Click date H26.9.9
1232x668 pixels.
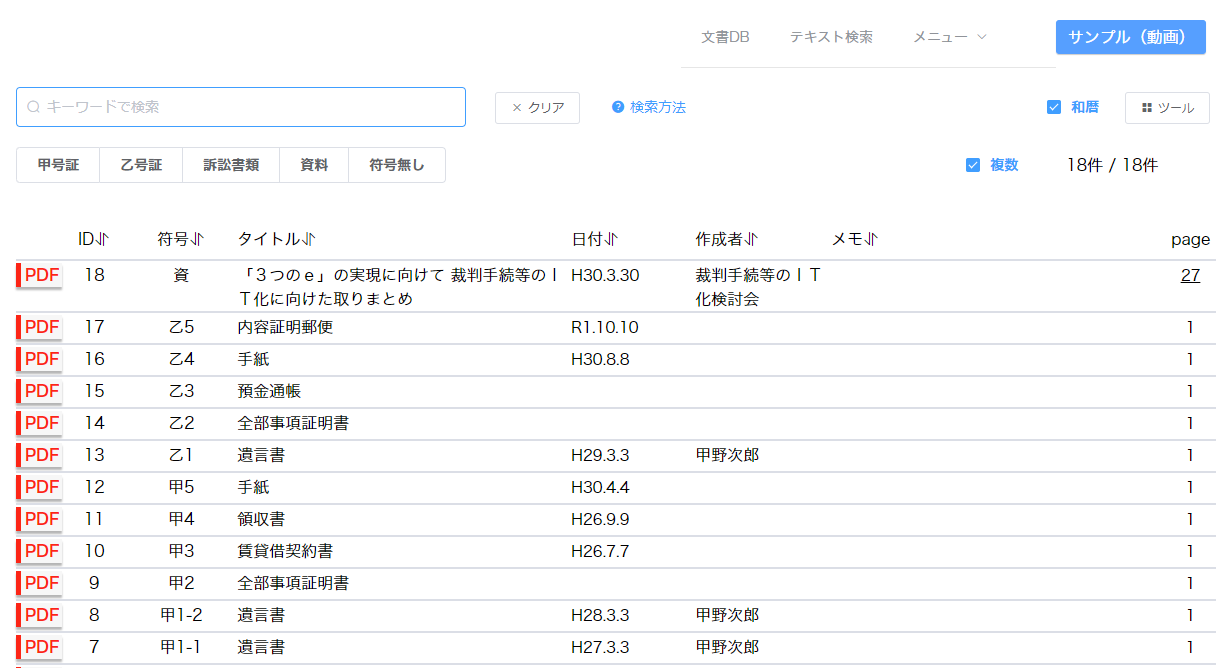point(600,519)
